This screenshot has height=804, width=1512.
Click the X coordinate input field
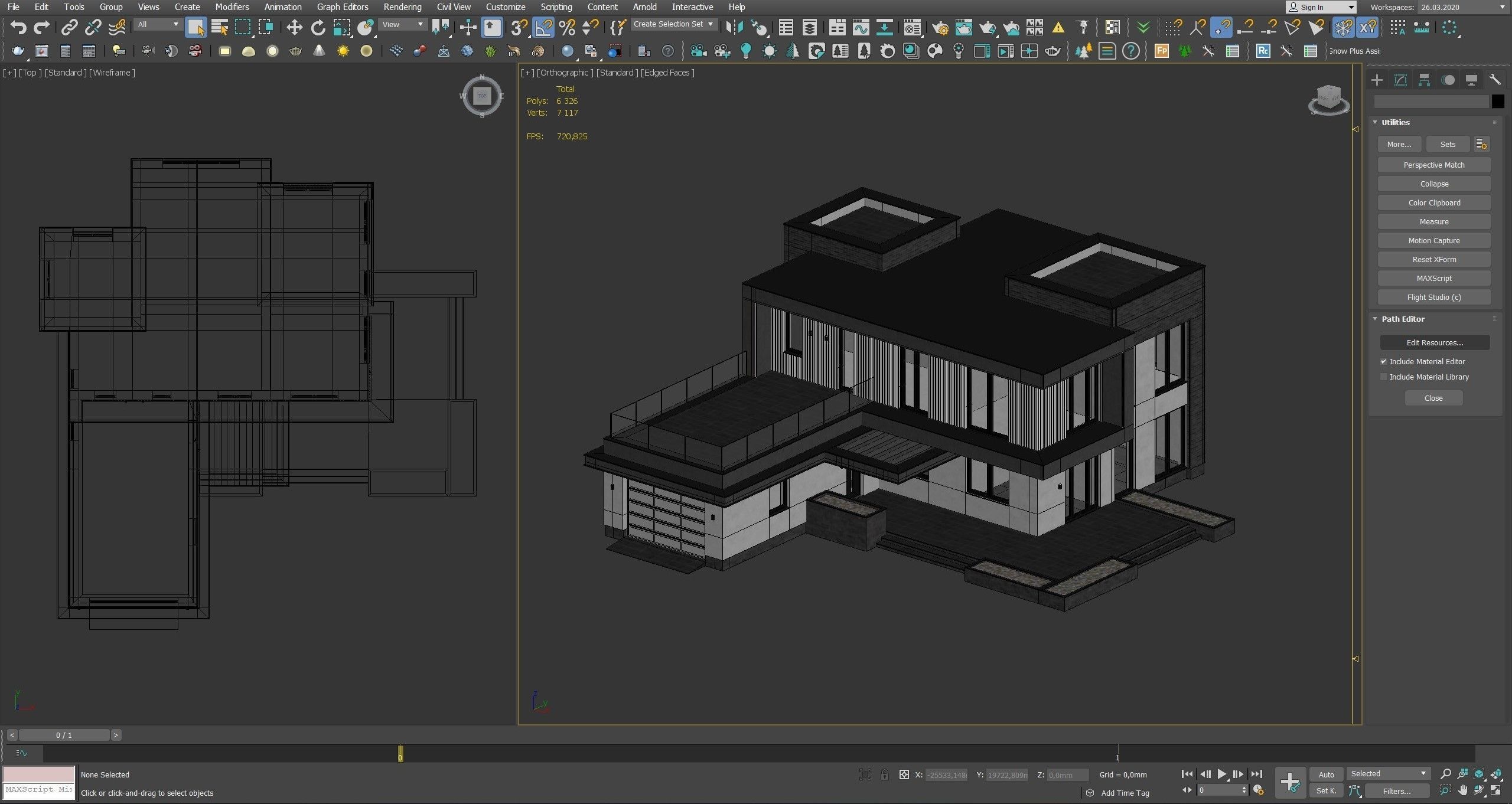(946, 774)
